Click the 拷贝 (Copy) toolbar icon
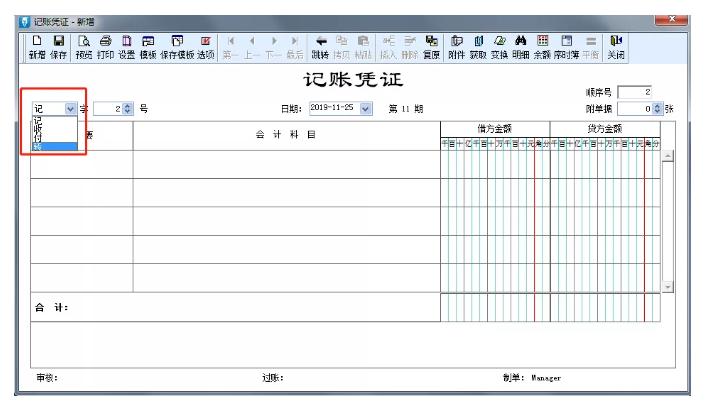Image resolution: width=706 pixels, height=407 pixels. coord(342,47)
